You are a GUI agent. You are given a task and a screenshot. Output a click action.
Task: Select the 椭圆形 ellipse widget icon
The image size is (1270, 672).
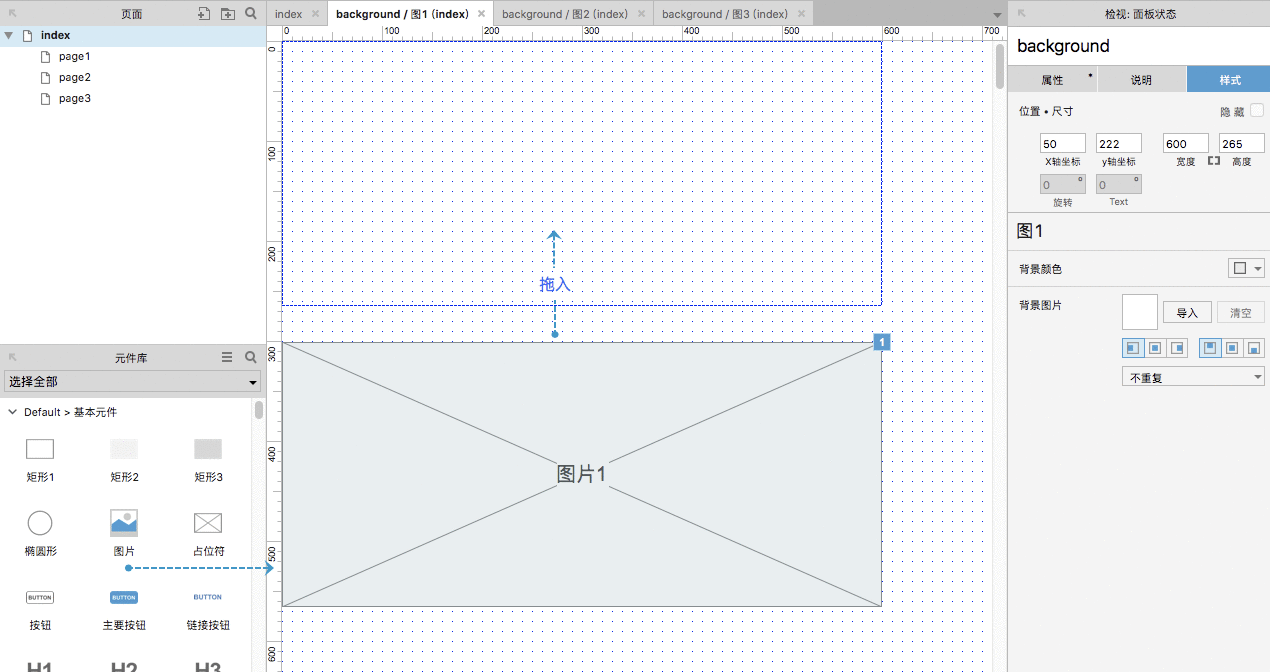click(40, 522)
